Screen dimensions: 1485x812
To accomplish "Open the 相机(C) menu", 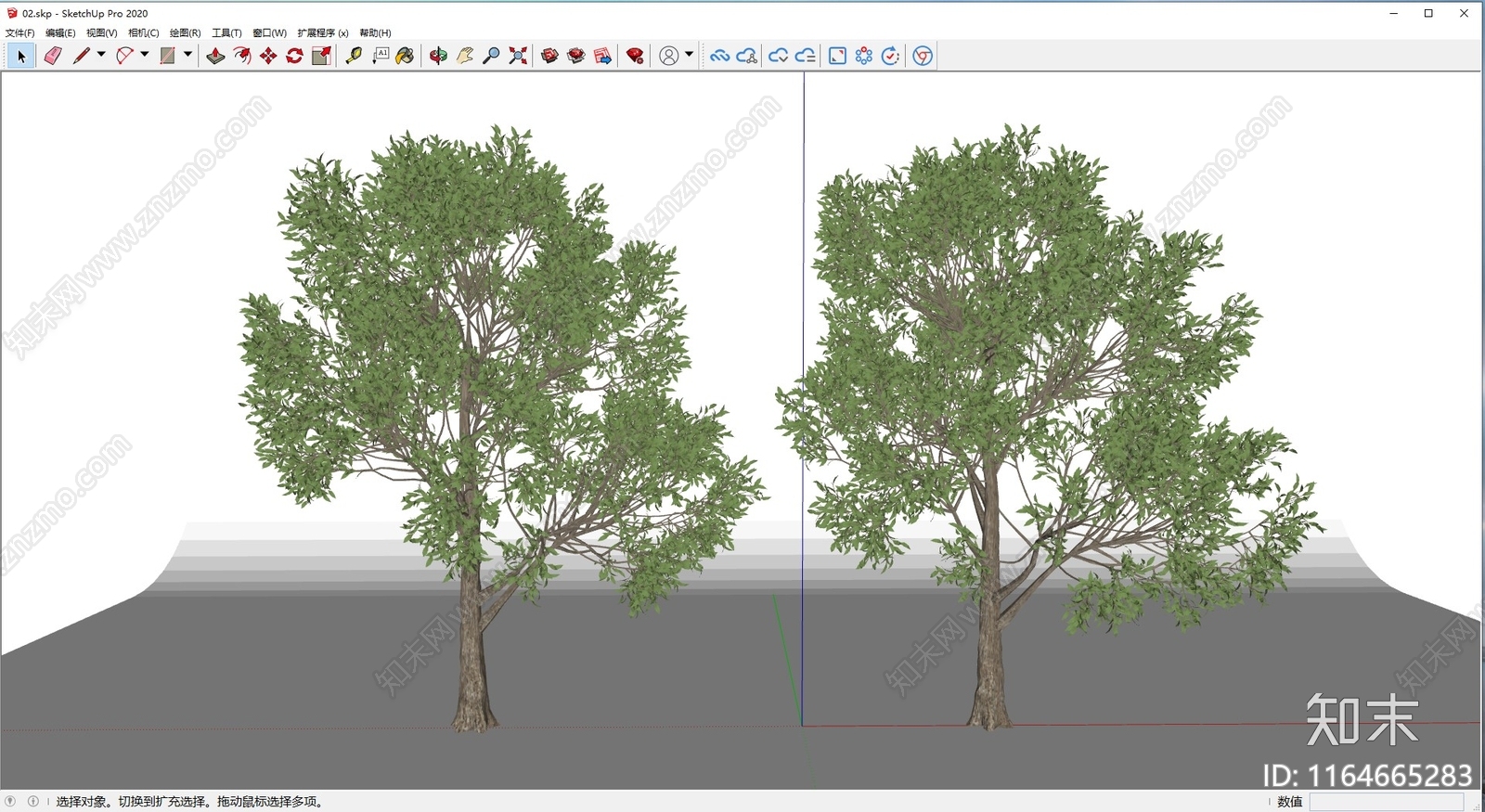I will 144,32.
